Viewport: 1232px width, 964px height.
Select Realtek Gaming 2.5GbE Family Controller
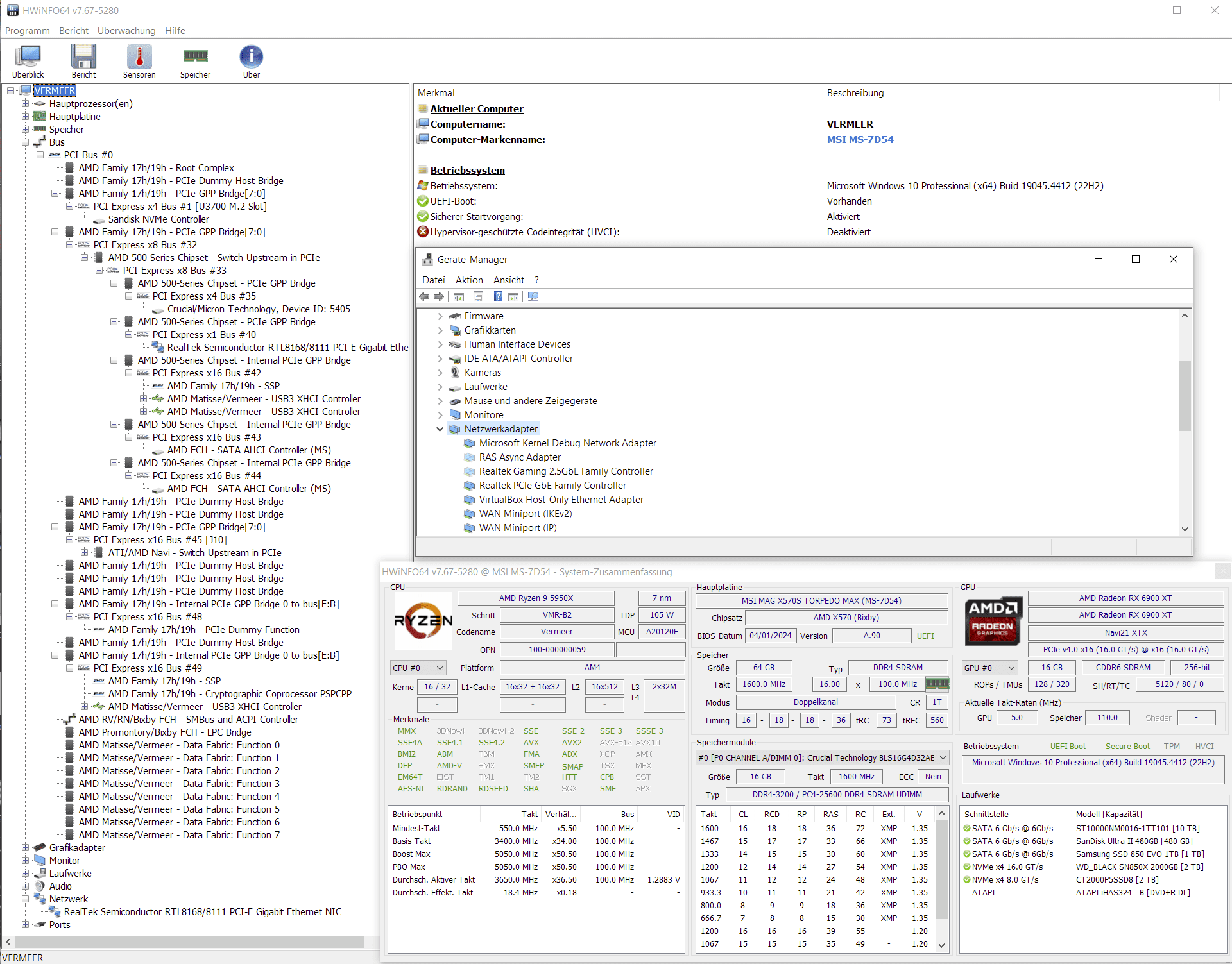(x=566, y=471)
